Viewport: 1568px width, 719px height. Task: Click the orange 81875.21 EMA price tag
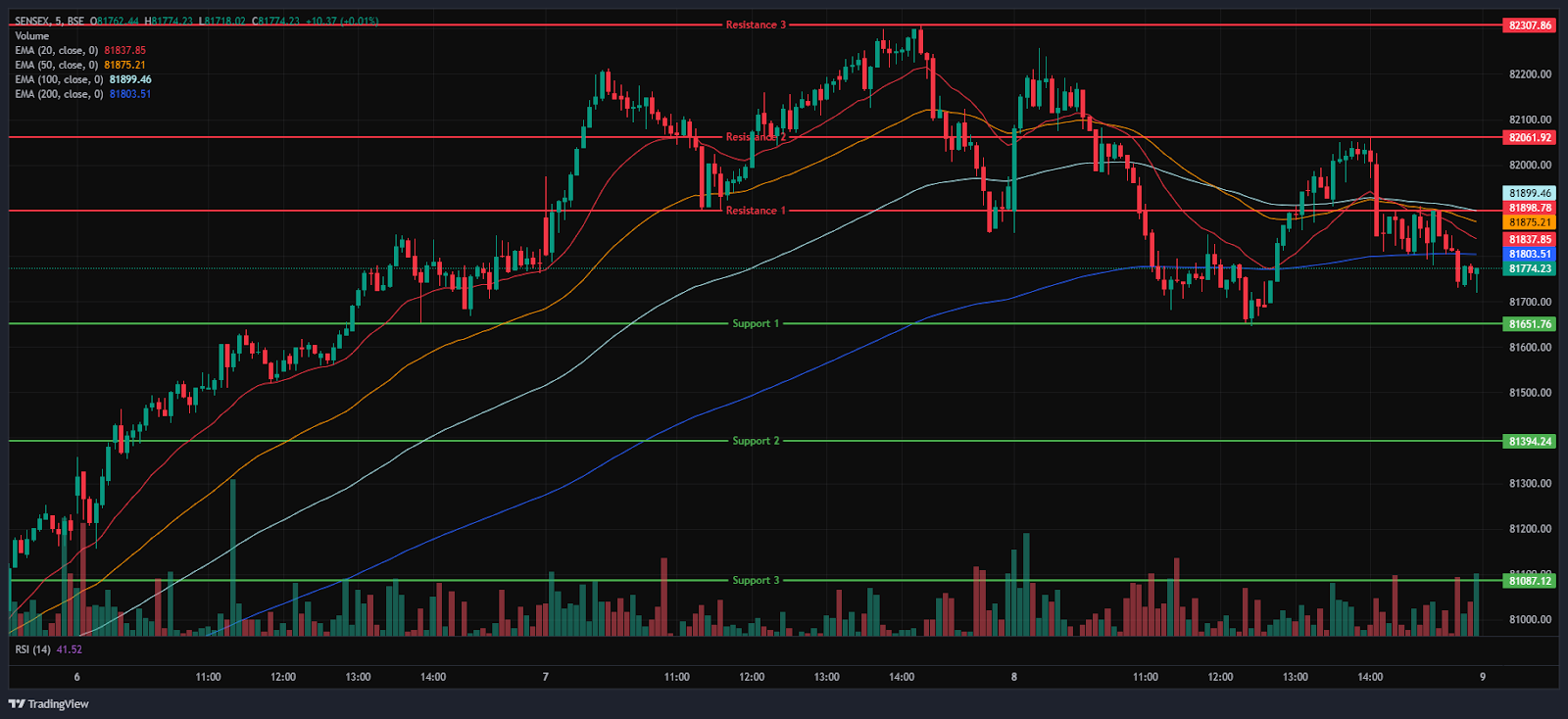pos(1529,222)
